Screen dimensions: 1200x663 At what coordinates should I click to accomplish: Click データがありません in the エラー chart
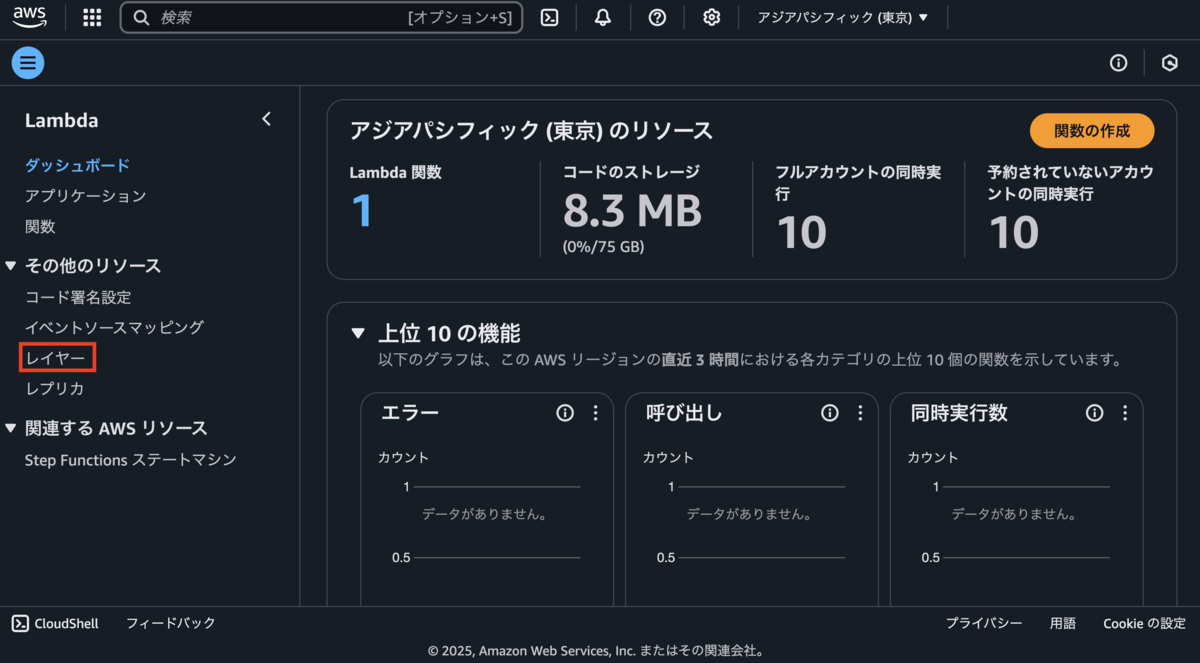[x=484, y=513]
